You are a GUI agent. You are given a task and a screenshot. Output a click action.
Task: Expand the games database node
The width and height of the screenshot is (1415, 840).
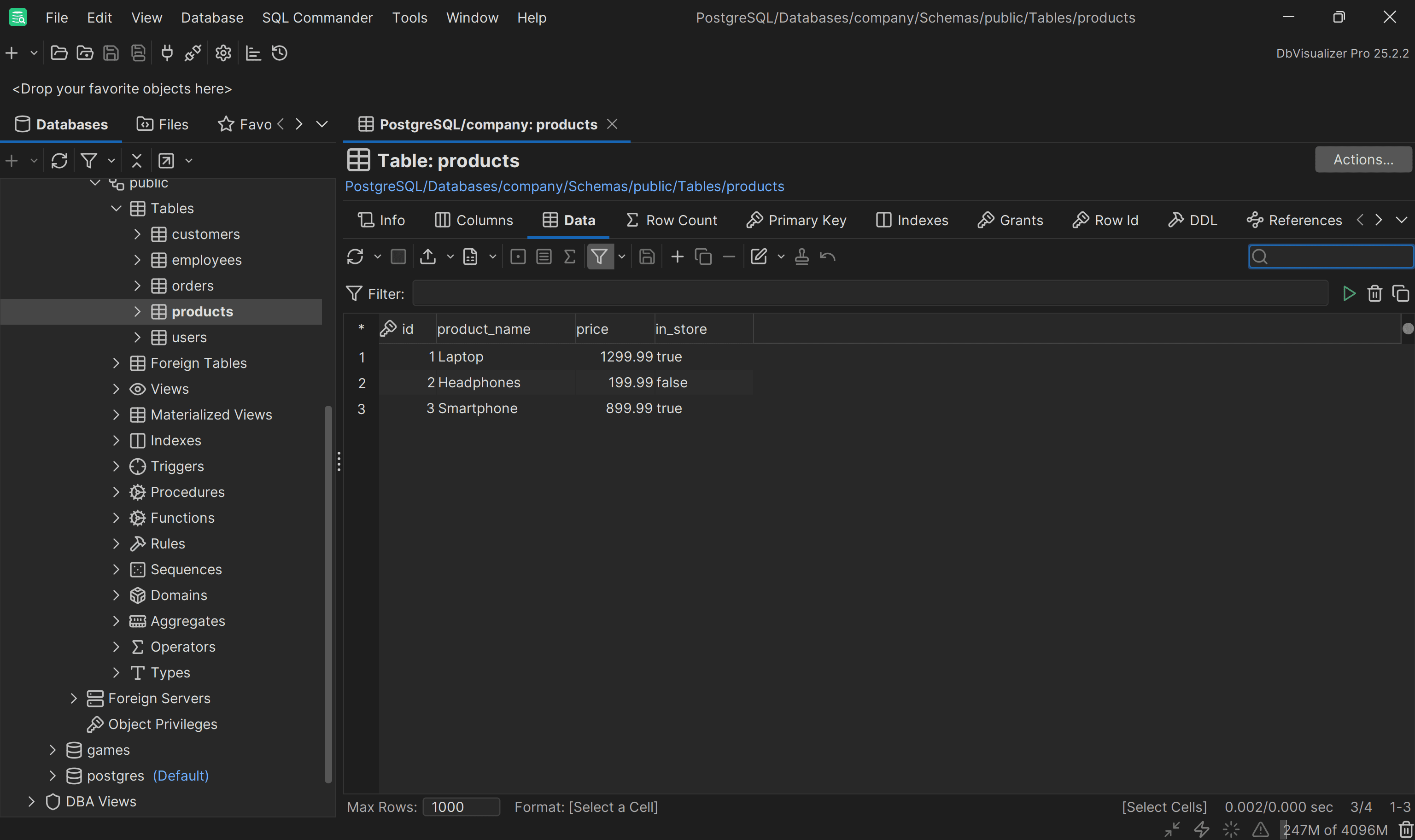click(52, 750)
